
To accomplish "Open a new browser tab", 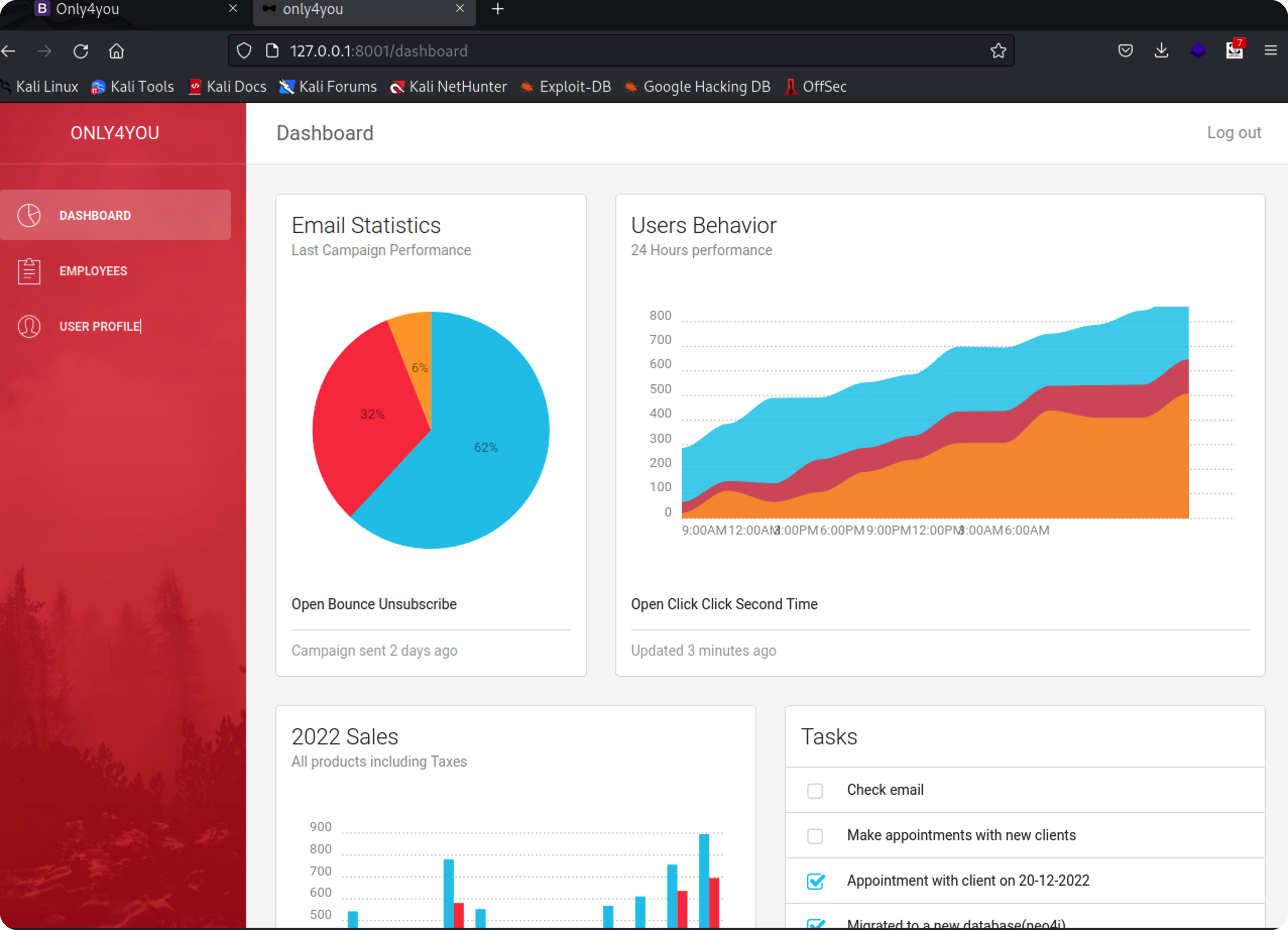I will (497, 10).
